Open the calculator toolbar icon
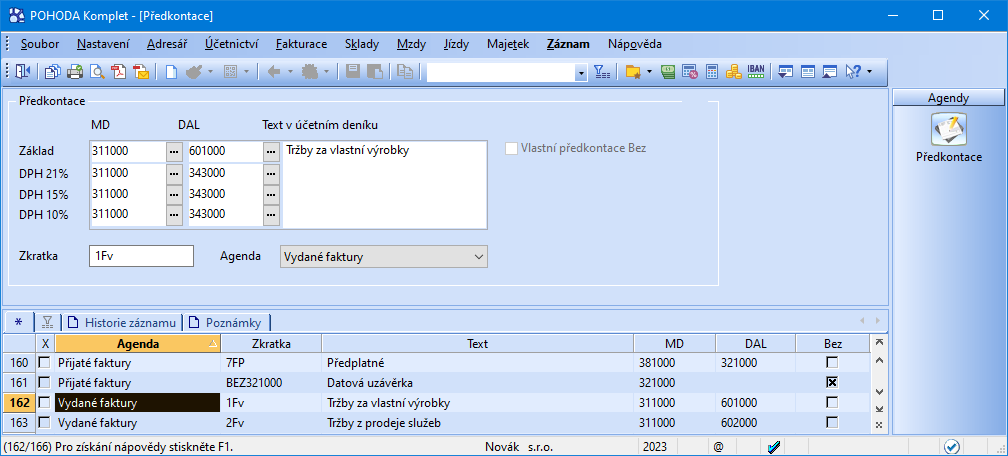 (712, 72)
